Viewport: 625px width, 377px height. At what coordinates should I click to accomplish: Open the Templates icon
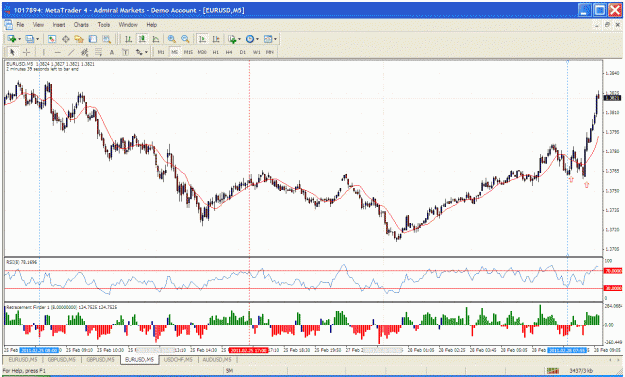[x=268, y=39]
